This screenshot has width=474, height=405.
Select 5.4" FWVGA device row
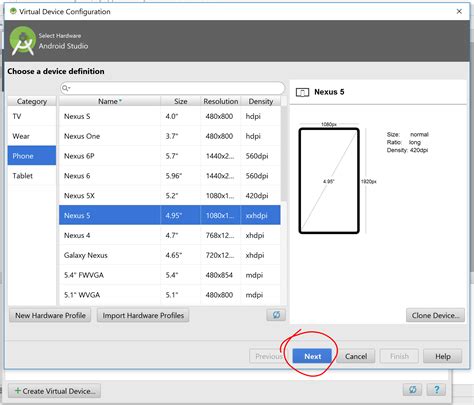pyautogui.click(x=170, y=275)
